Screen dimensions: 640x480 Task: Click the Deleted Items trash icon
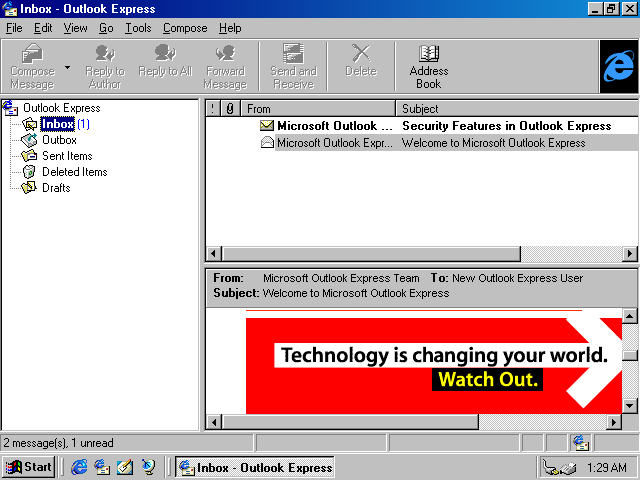tap(29, 172)
